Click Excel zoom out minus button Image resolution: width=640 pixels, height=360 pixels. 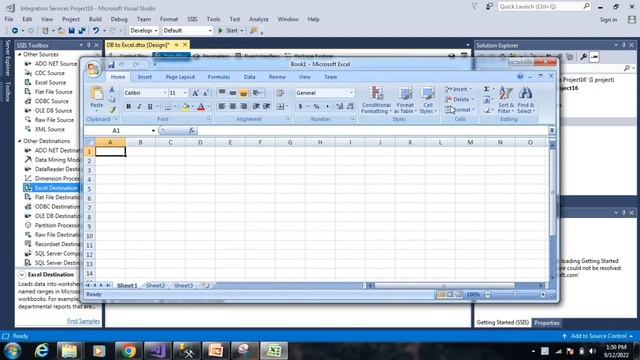(488, 294)
